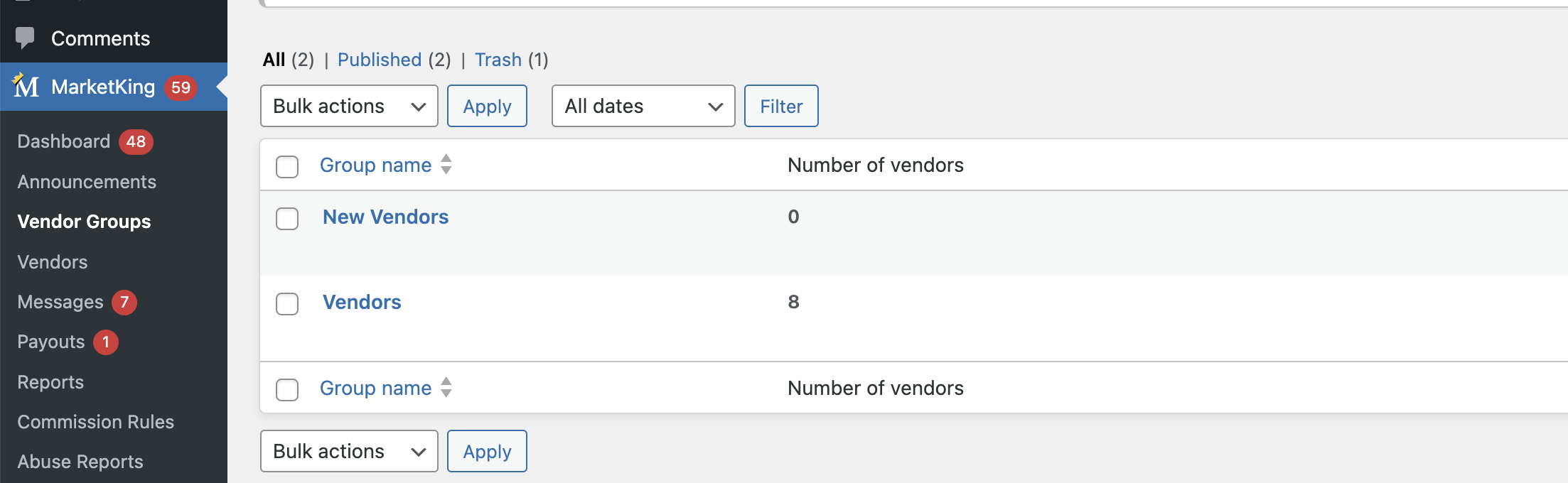The image size is (1568, 483).
Task: Click the sort arrows beside top Group name
Action: coord(446,164)
